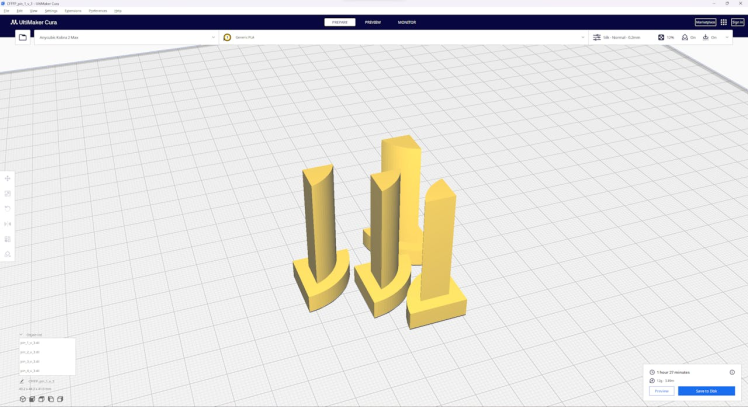Click the Preview button near Save

[662, 391]
